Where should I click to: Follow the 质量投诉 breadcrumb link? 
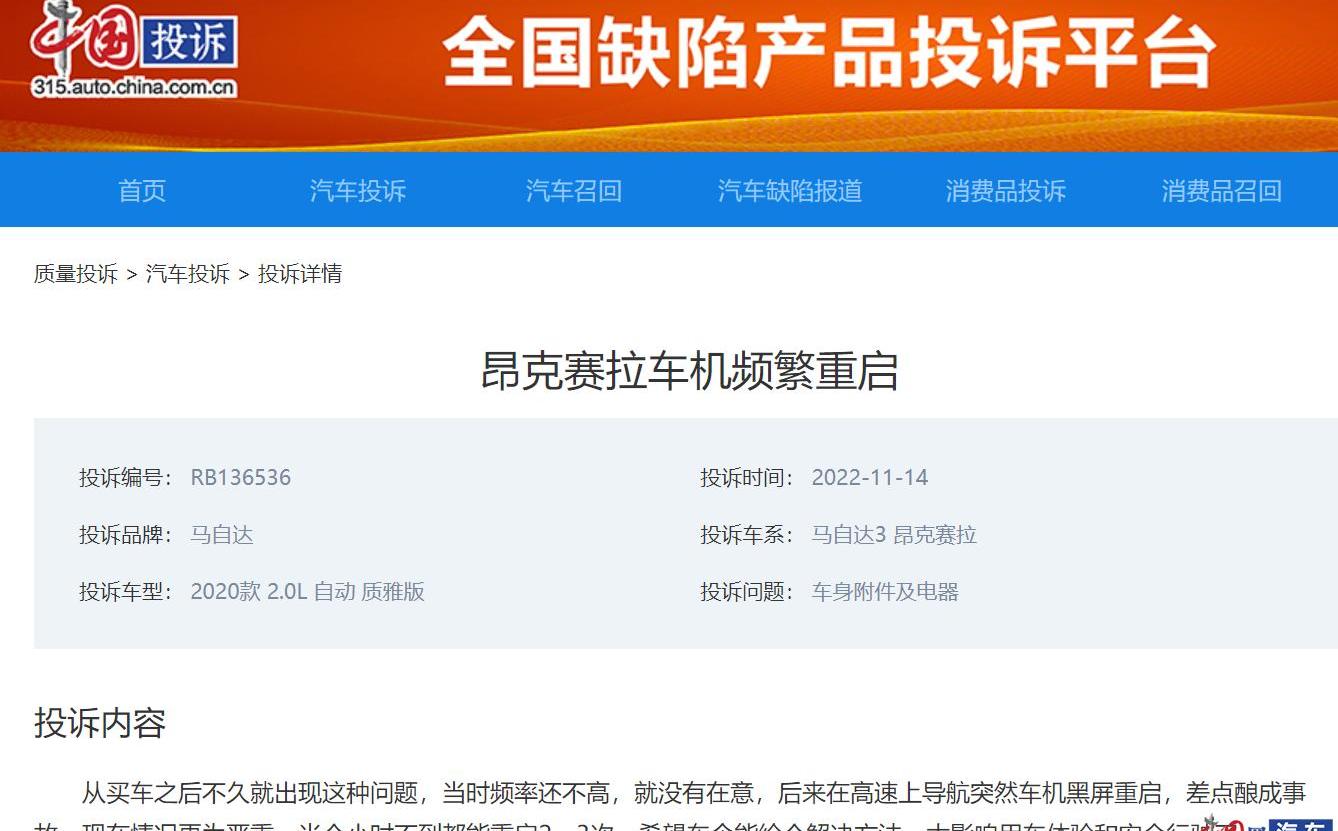(x=76, y=274)
